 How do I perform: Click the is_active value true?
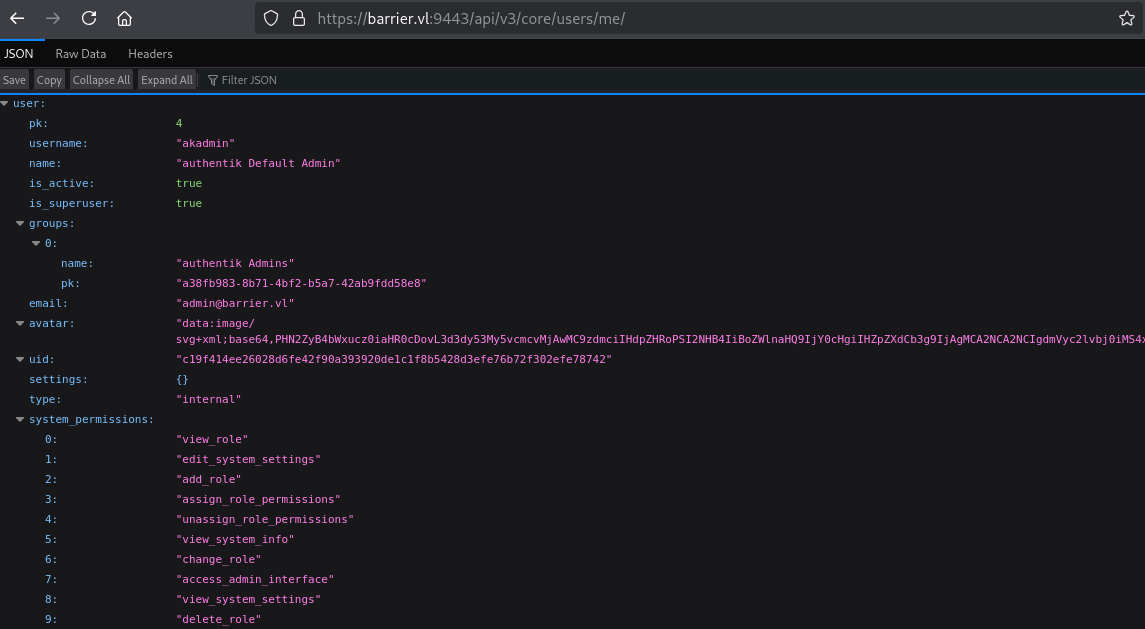(x=189, y=183)
